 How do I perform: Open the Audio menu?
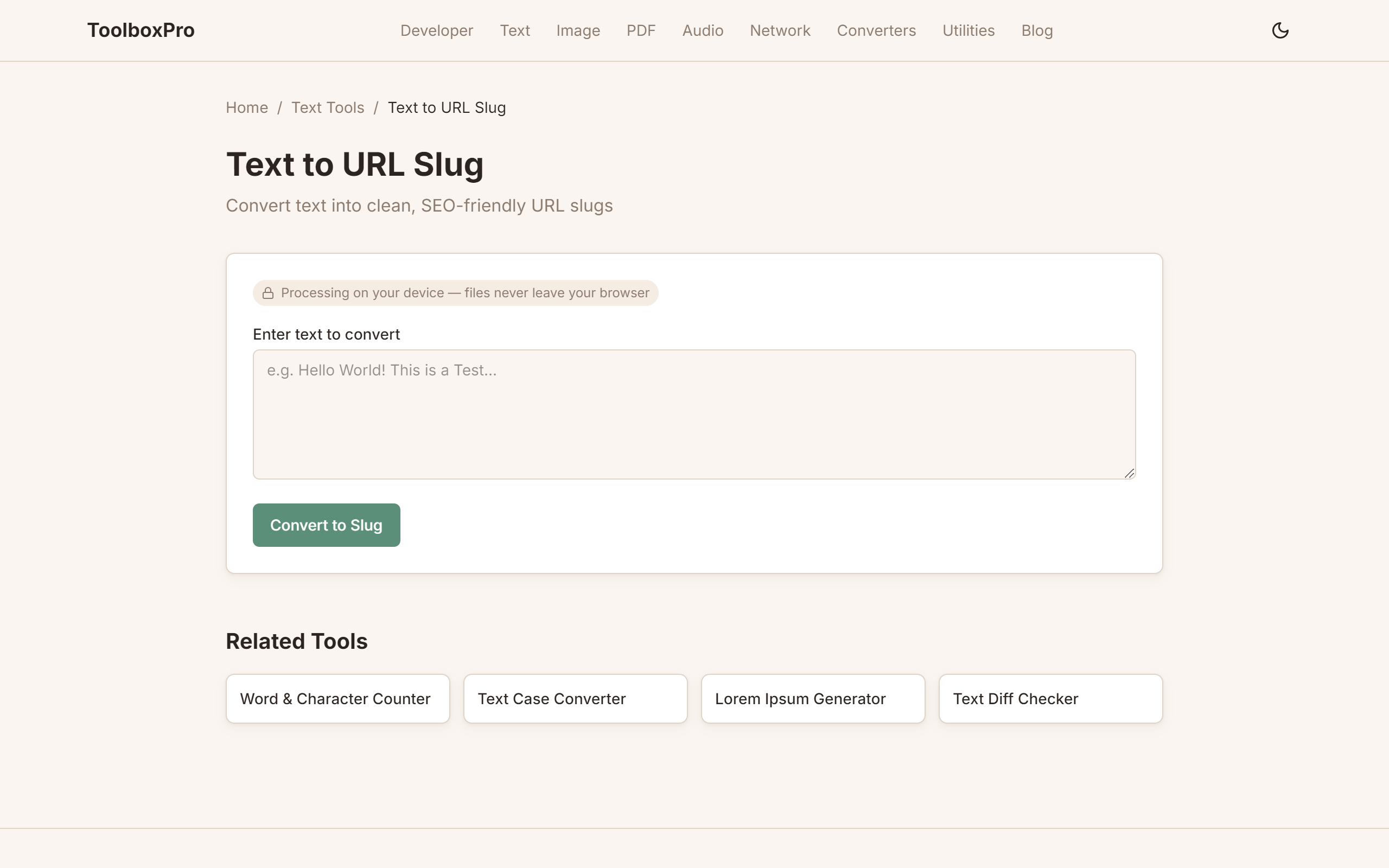(703, 30)
